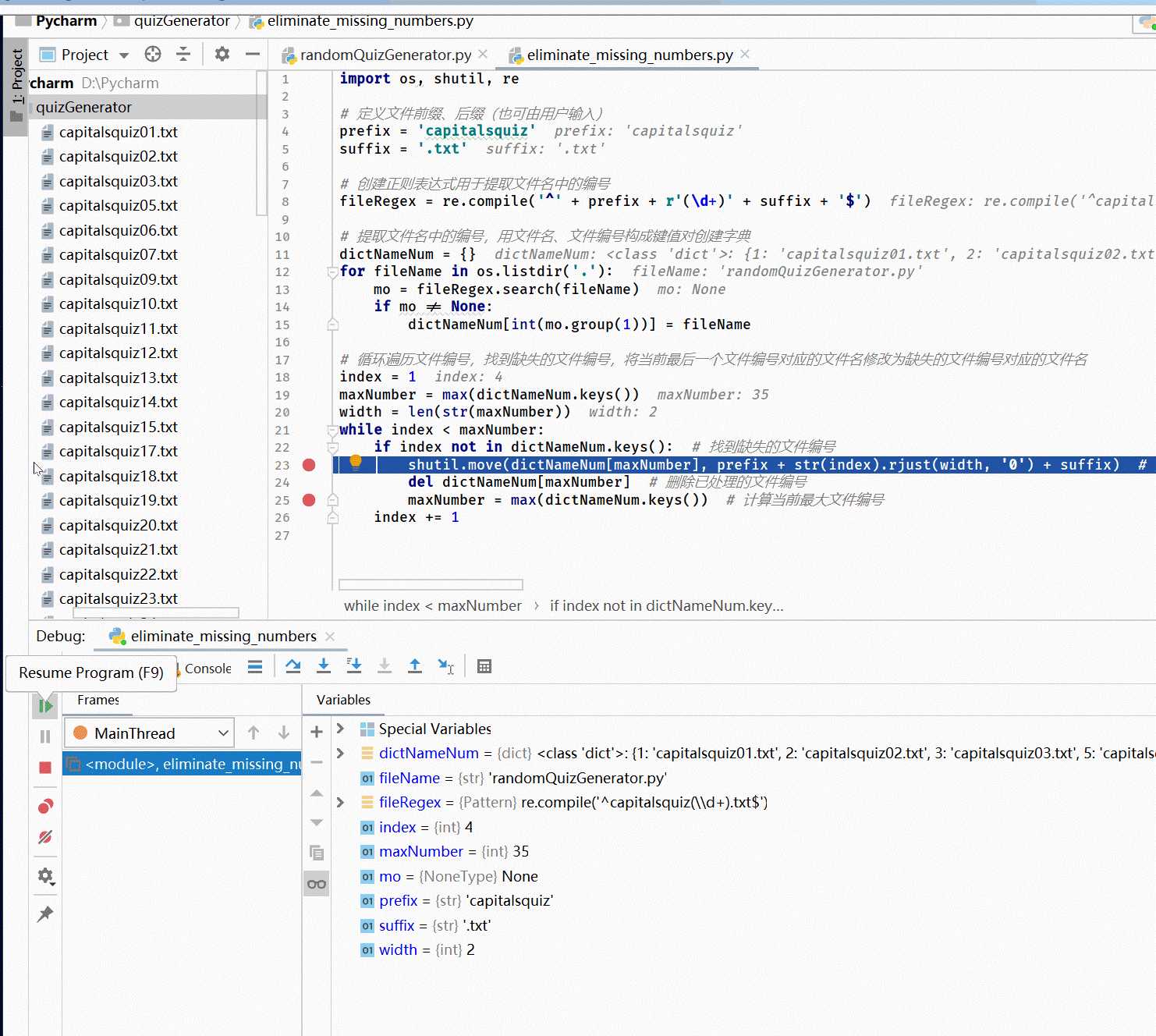This screenshot has width=1156, height=1036.
Task: Open the debugger settings gear
Action: pos(45,876)
